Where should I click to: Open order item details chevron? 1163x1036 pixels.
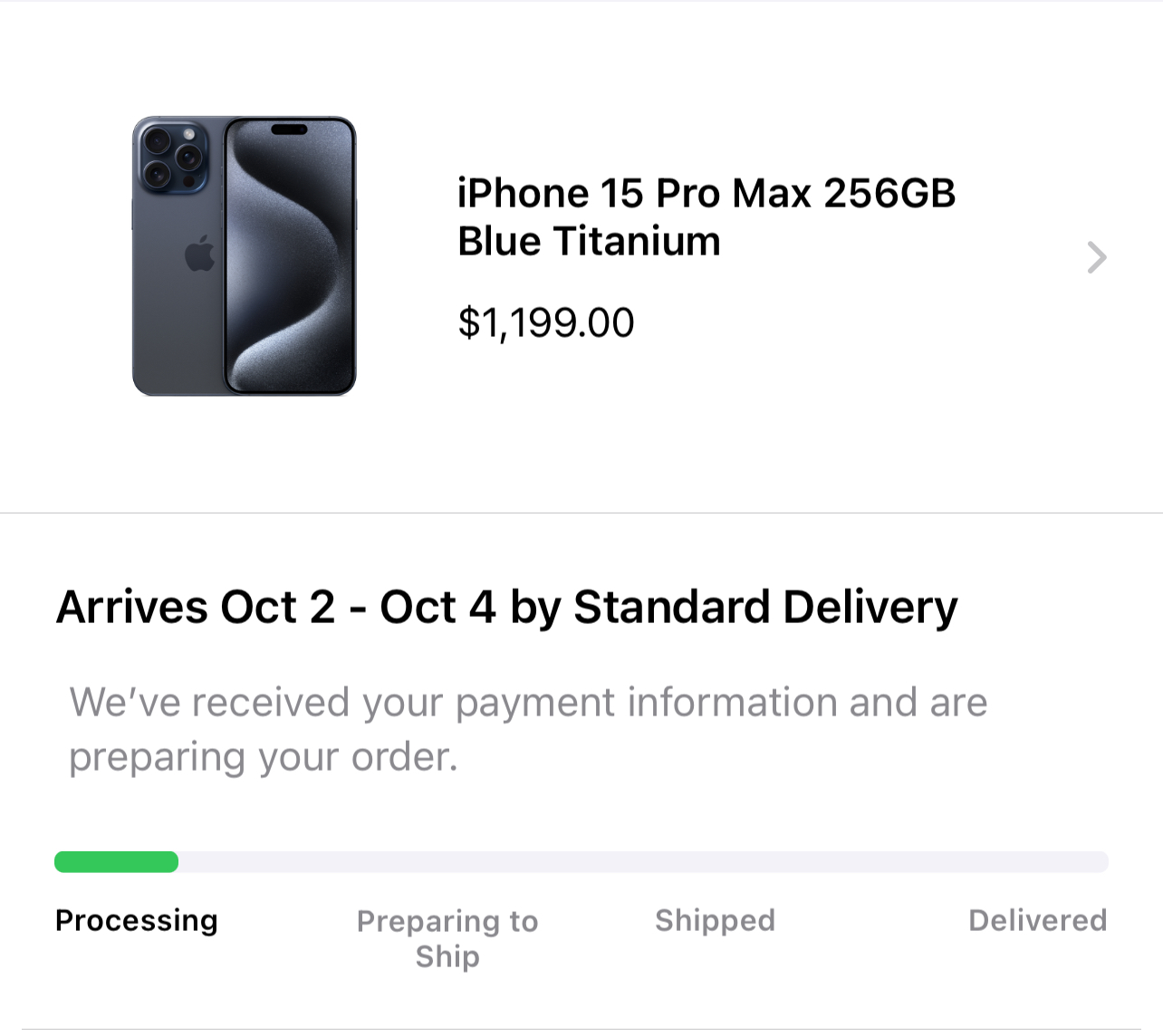tap(1096, 257)
